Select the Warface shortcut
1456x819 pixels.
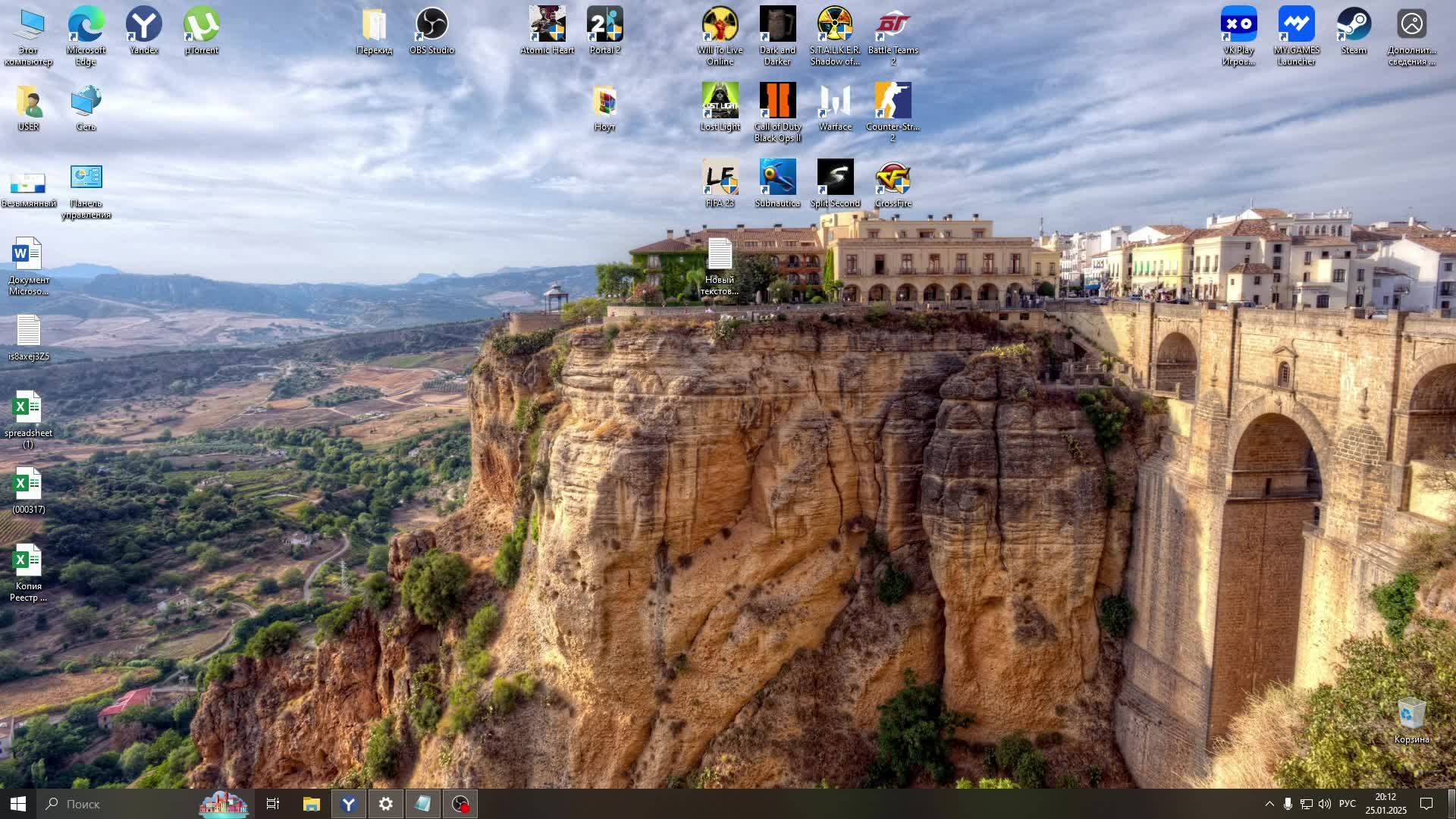(x=835, y=108)
